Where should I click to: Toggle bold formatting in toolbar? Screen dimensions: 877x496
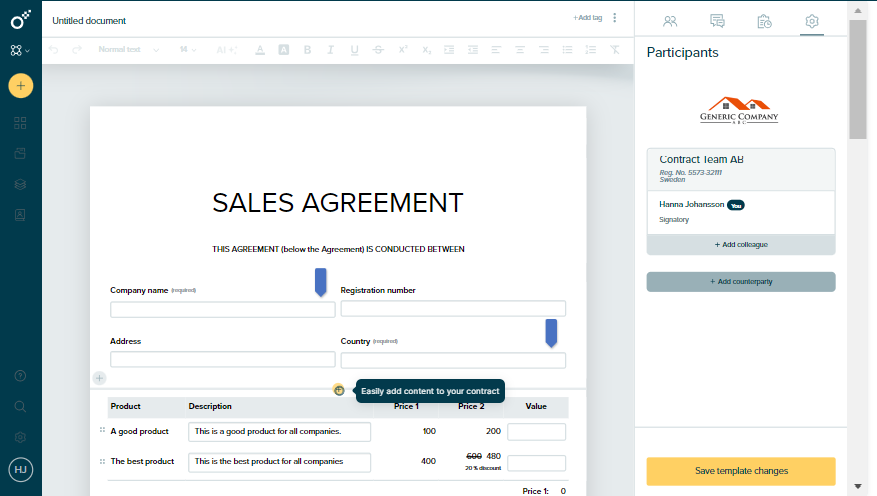[x=307, y=49]
